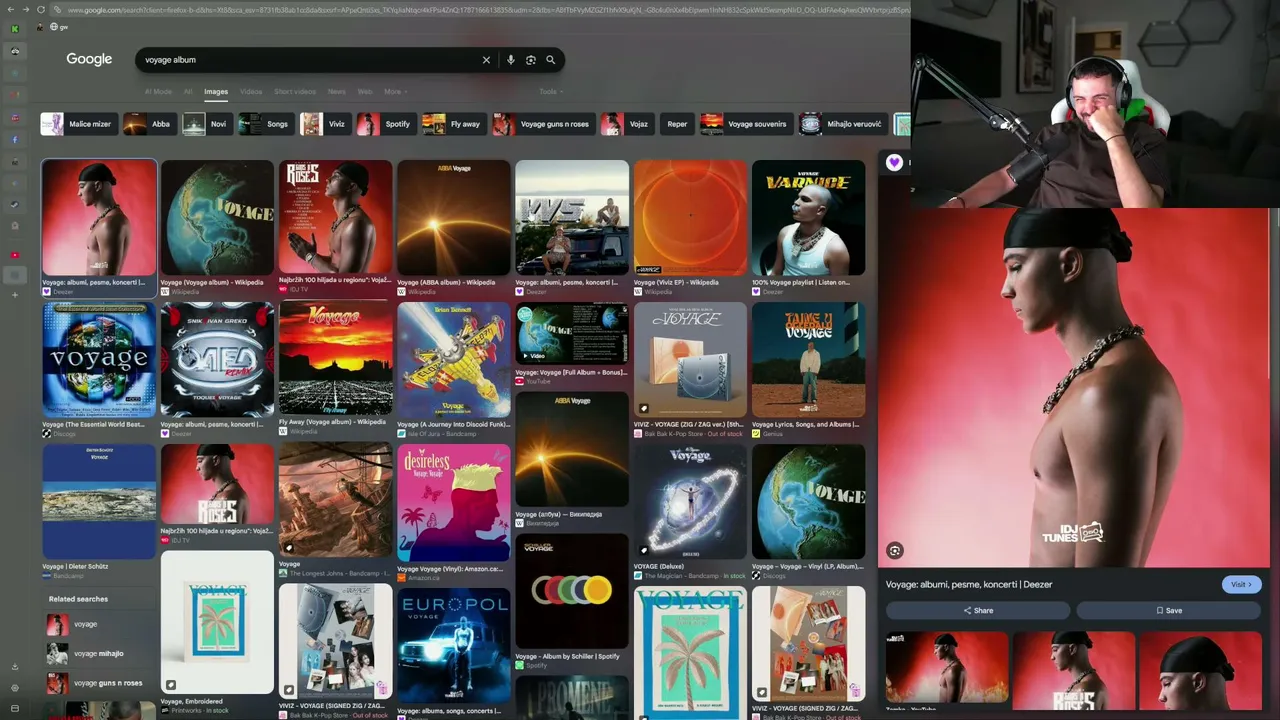This screenshot has height=720, width=1280.
Task: Open the 100% Voyage playlist thumbnail
Action: point(808,218)
